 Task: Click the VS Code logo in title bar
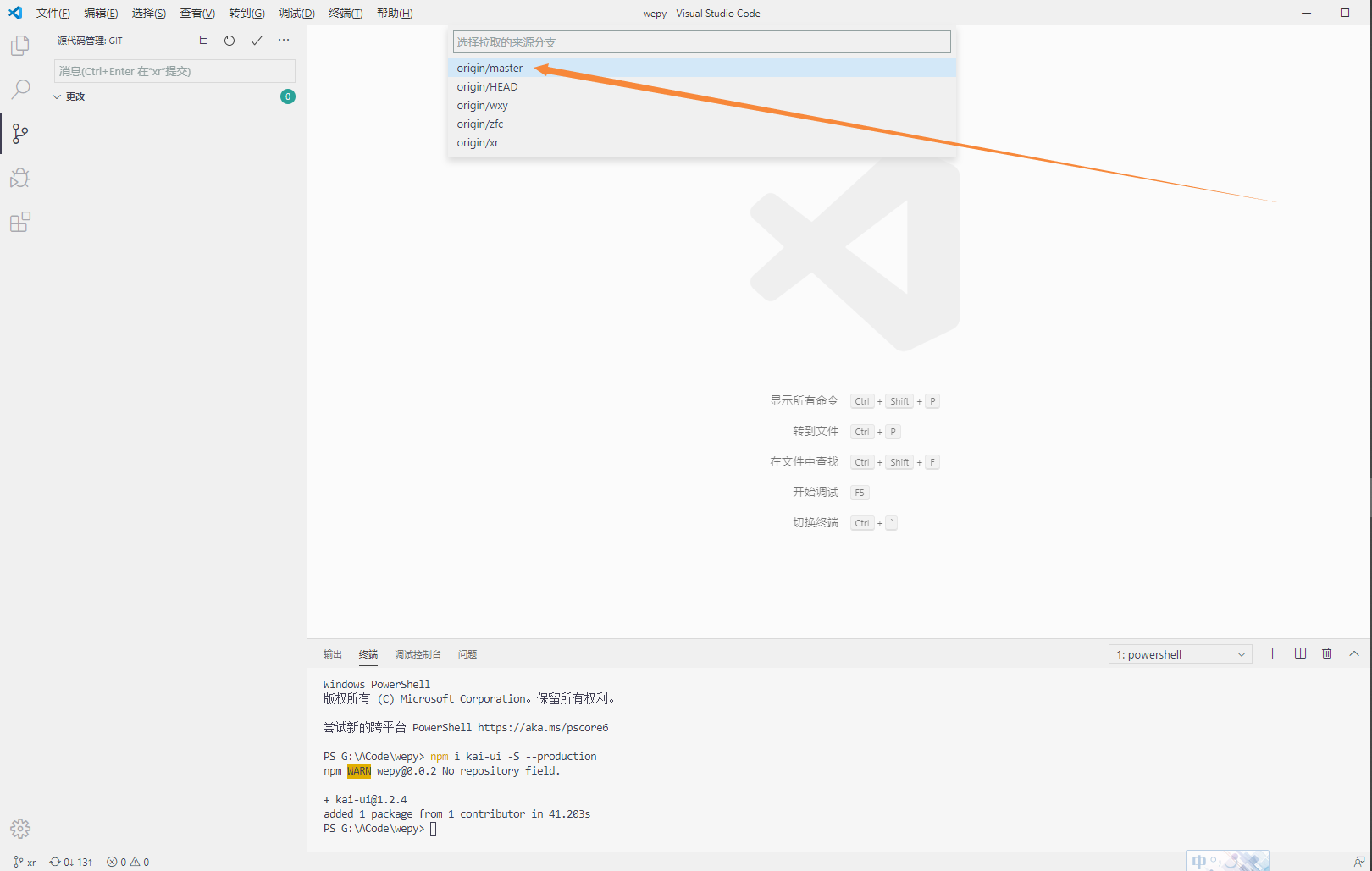coord(15,13)
